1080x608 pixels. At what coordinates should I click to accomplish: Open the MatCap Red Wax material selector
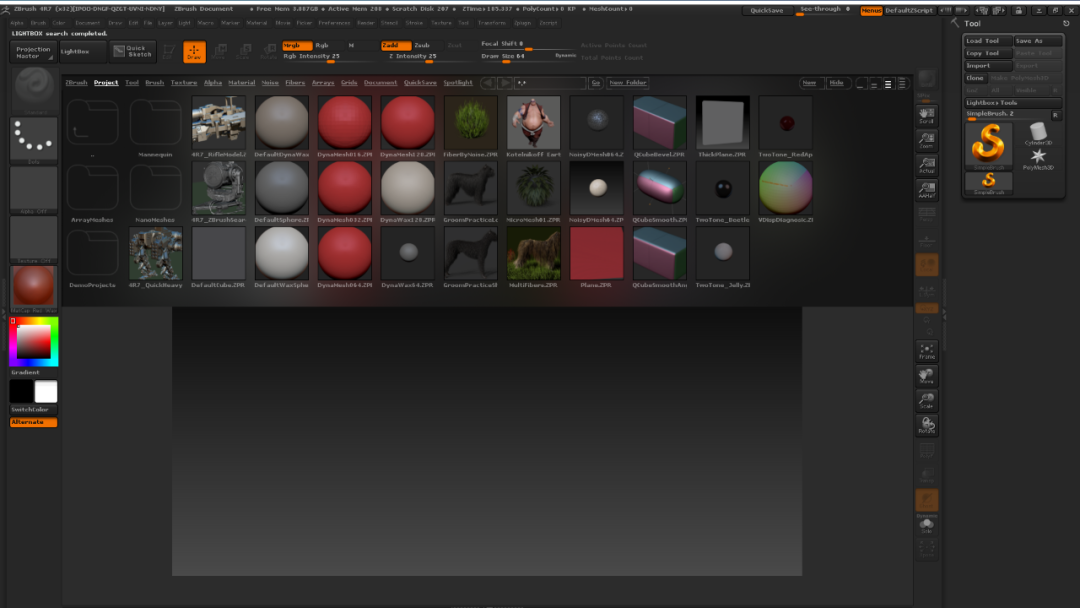pyautogui.click(x=34, y=289)
